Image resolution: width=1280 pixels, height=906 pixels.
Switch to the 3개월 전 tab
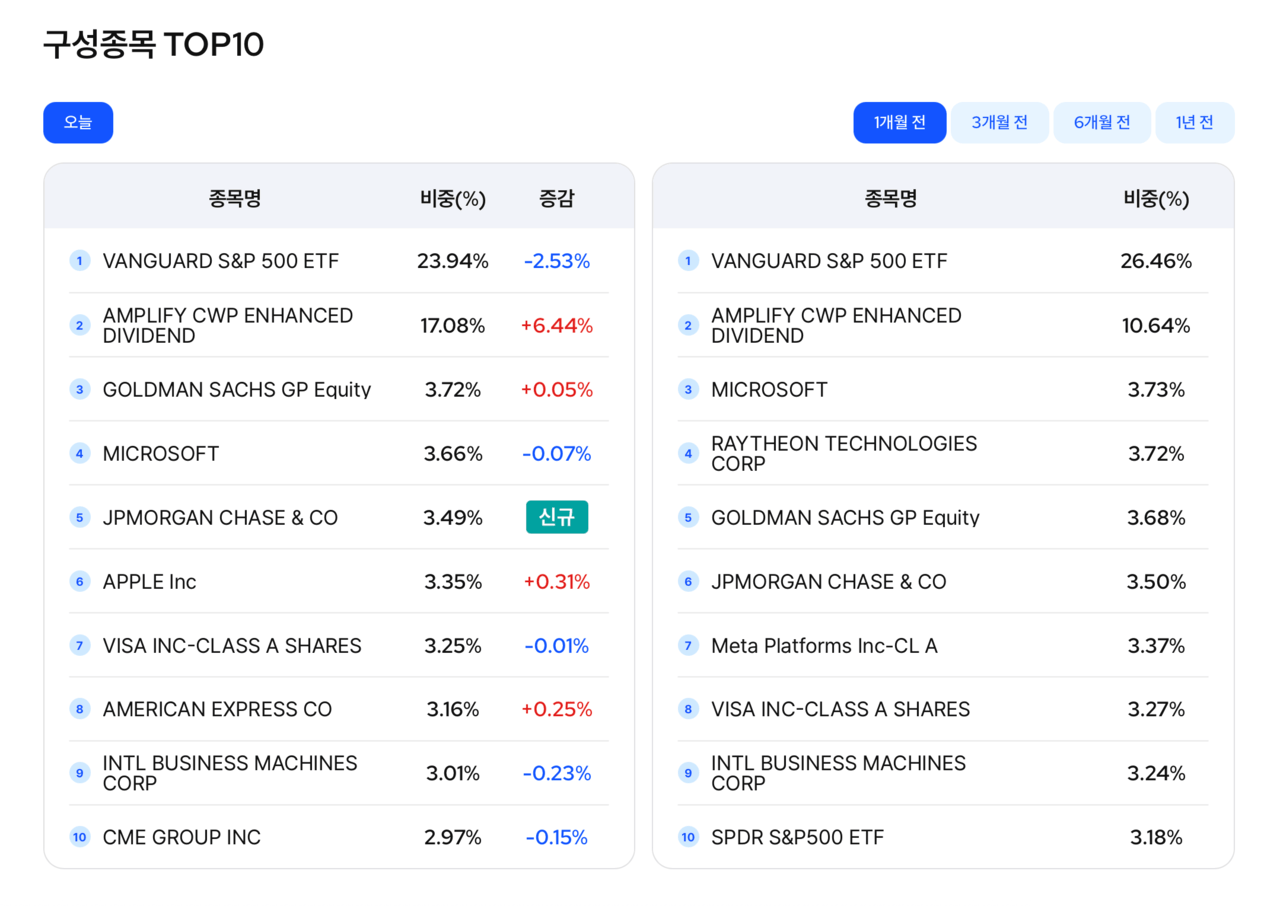[x=999, y=123]
